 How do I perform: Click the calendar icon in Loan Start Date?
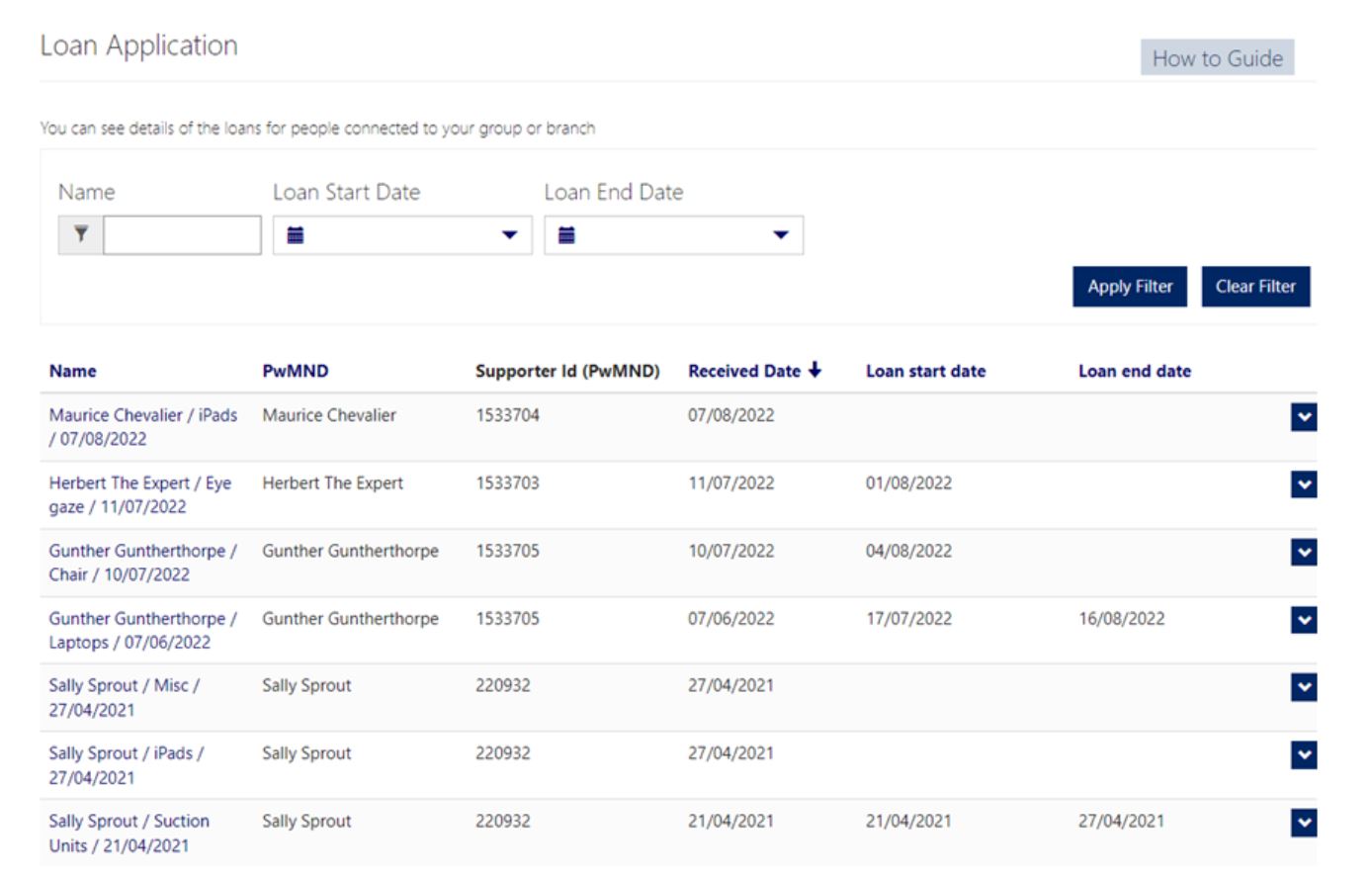[x=295, y=235]
